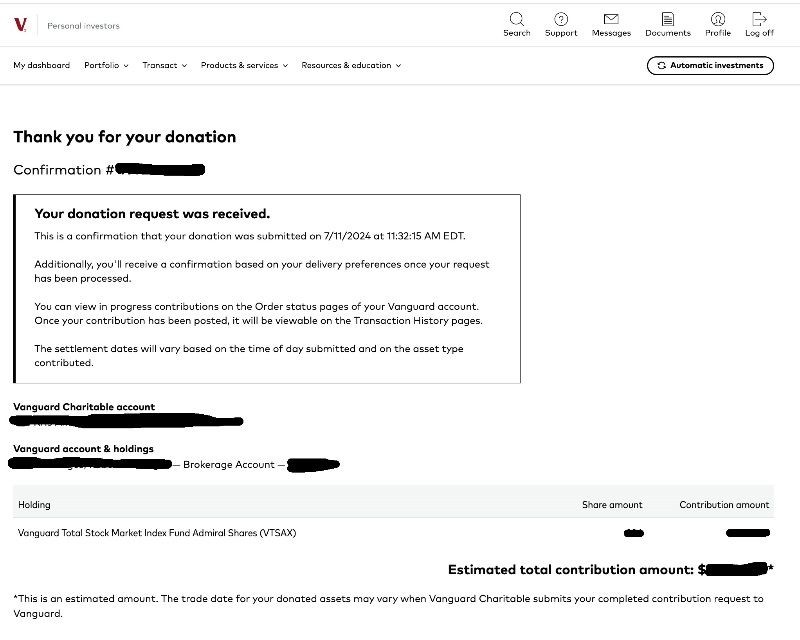Expand the Transact dropdown menu
This screenshot has width=800, height=640.
tap(164, 65)
